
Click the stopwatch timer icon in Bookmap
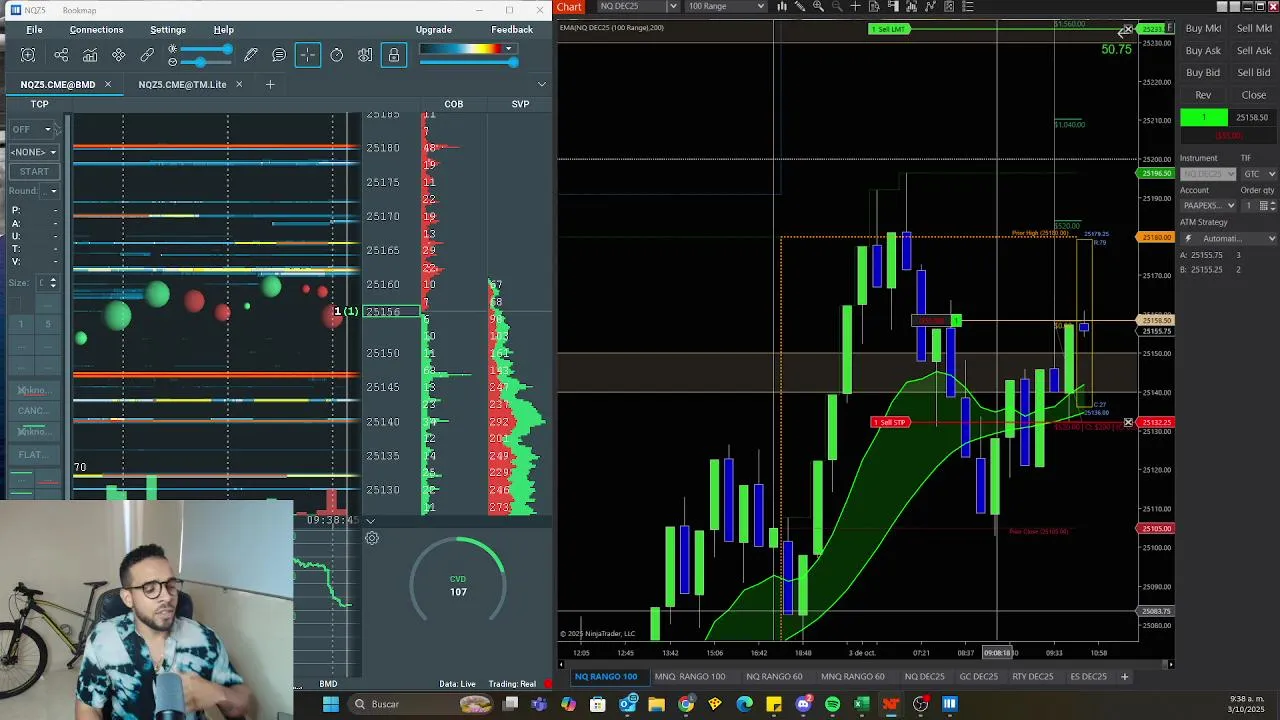point(337,56)
